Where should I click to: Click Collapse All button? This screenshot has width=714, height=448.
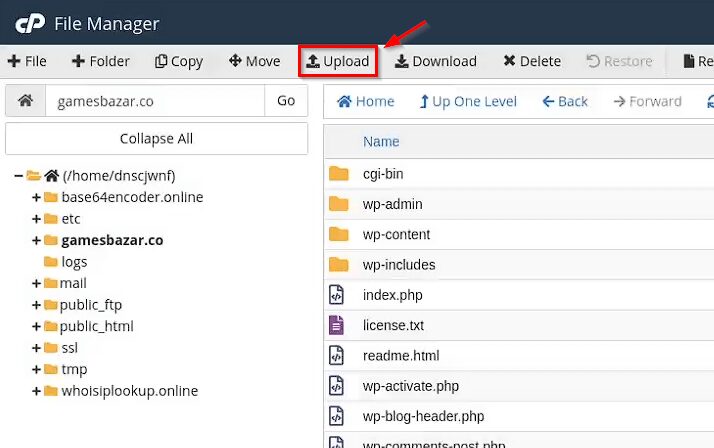(156, 138)
